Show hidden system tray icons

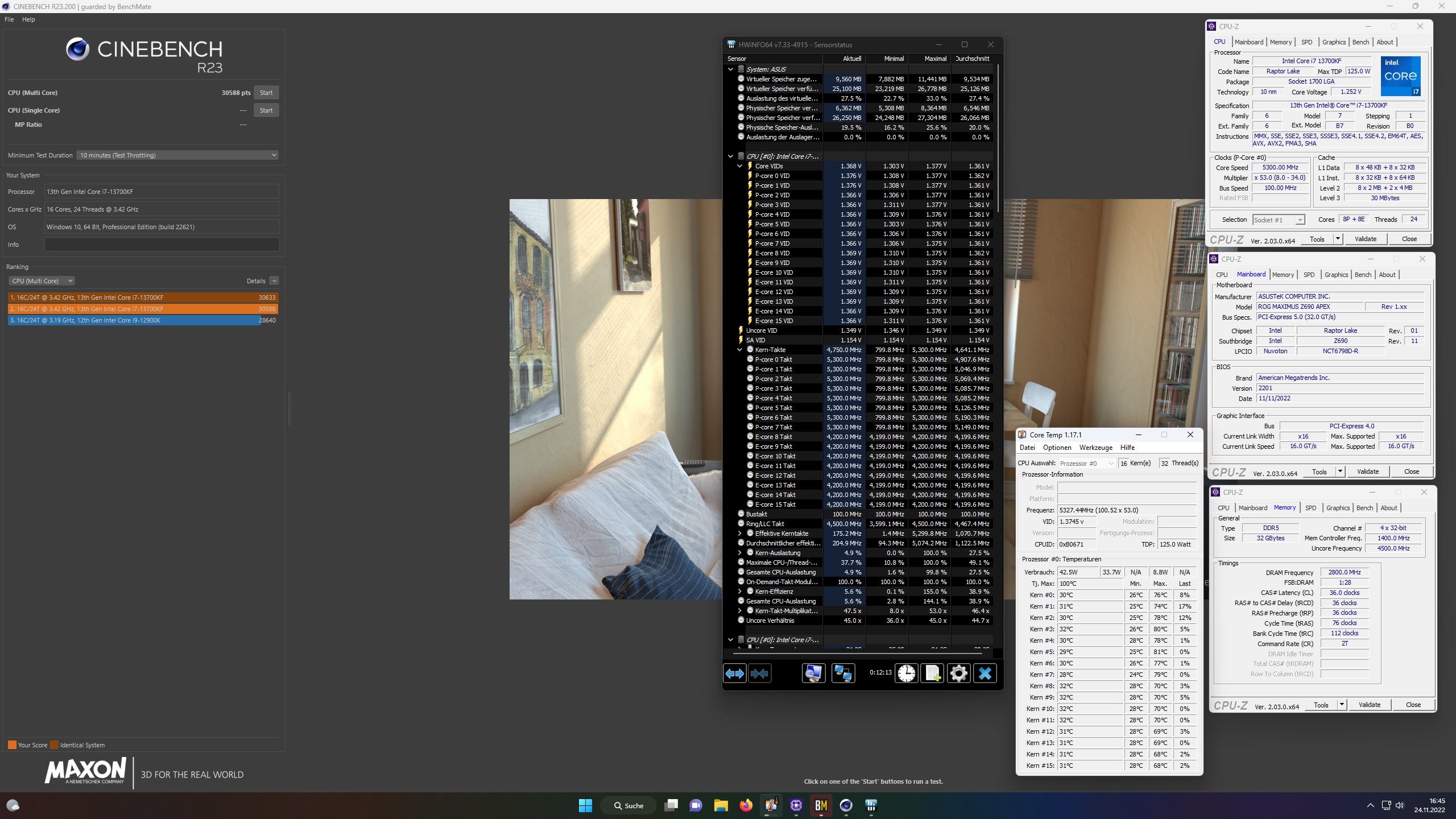coord(1370,805)
